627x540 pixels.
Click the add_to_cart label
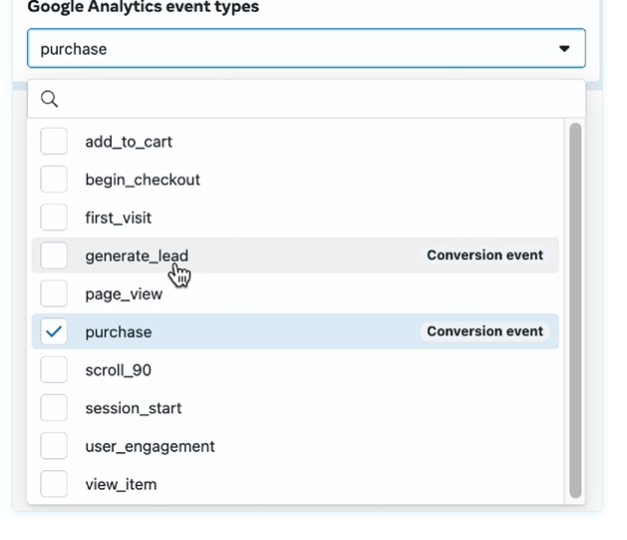click(x=129, y=142)
